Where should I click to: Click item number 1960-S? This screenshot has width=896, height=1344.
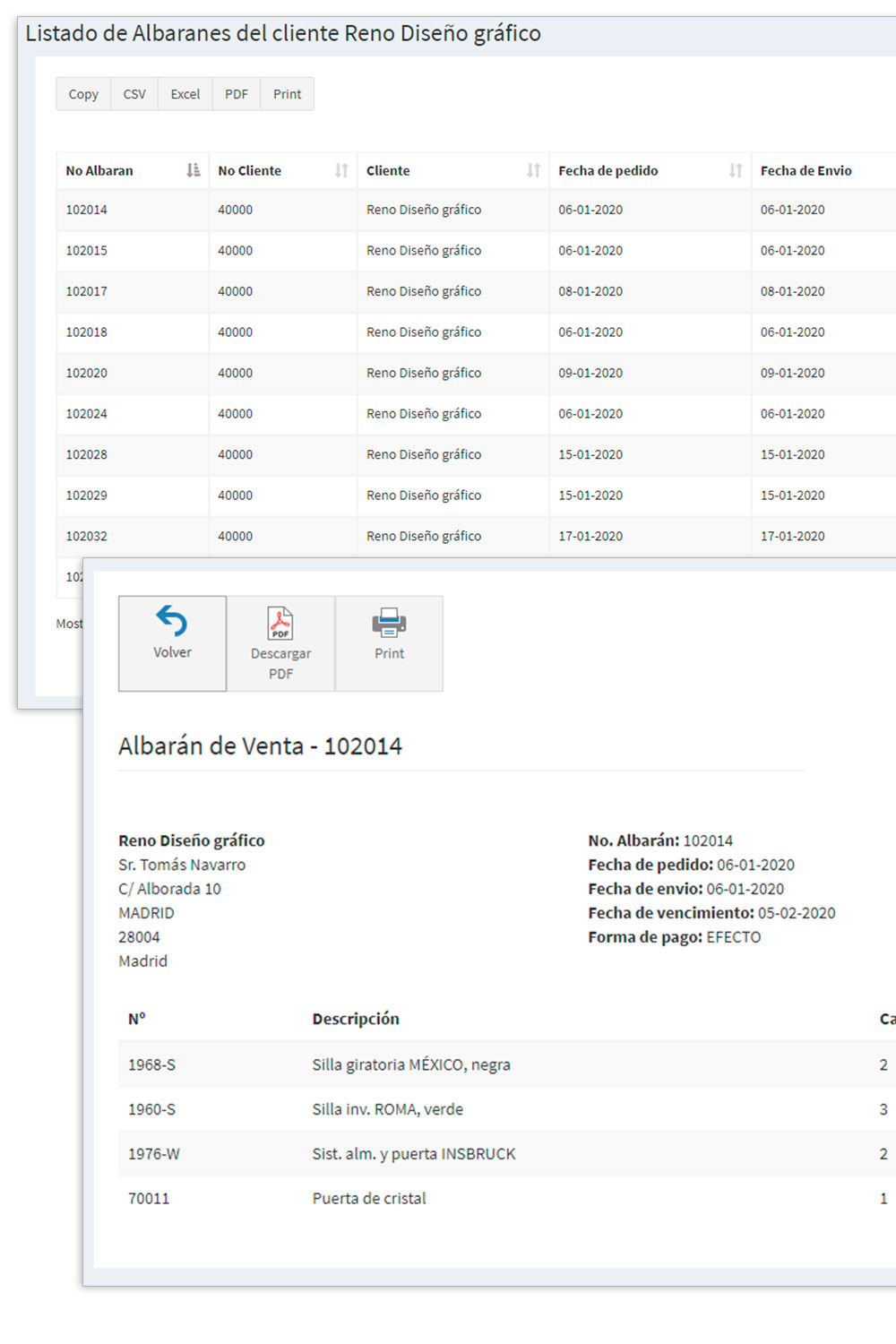151,1109
